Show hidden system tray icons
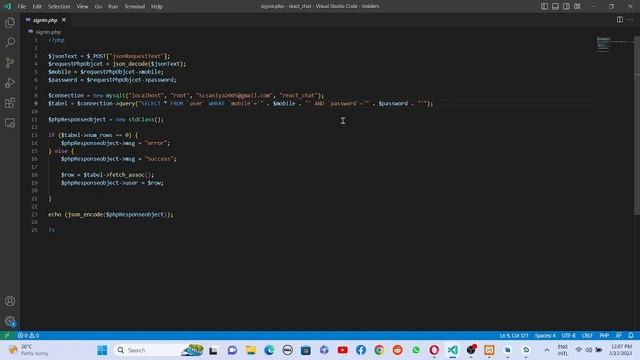Image resolution: width=640 pixels, height=360 pixels. pos(547,350)
